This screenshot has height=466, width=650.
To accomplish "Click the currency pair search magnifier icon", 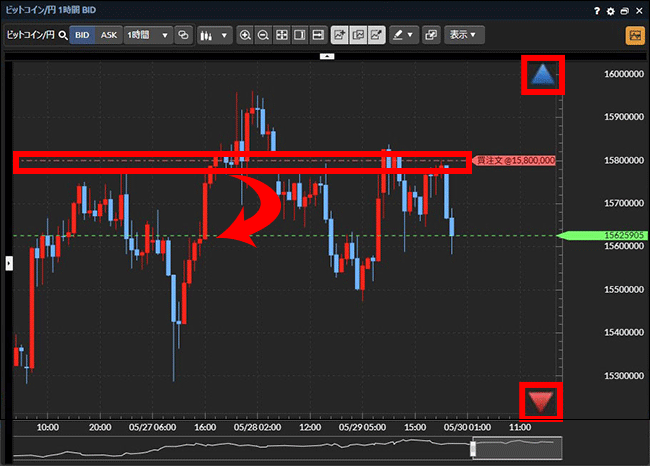I will (62, 35).
